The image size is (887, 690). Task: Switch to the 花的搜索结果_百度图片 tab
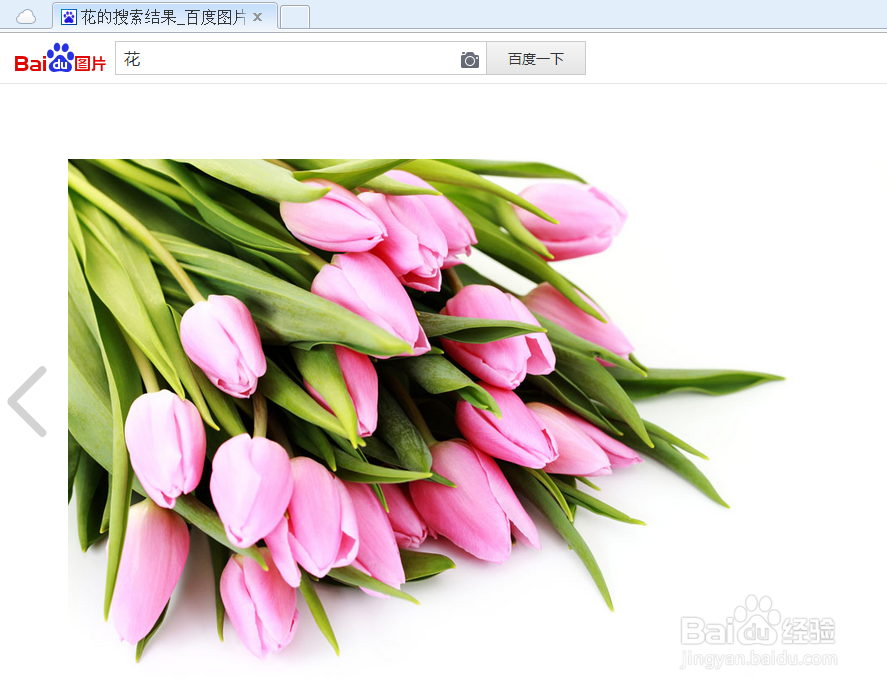click(x=163, y=17)
